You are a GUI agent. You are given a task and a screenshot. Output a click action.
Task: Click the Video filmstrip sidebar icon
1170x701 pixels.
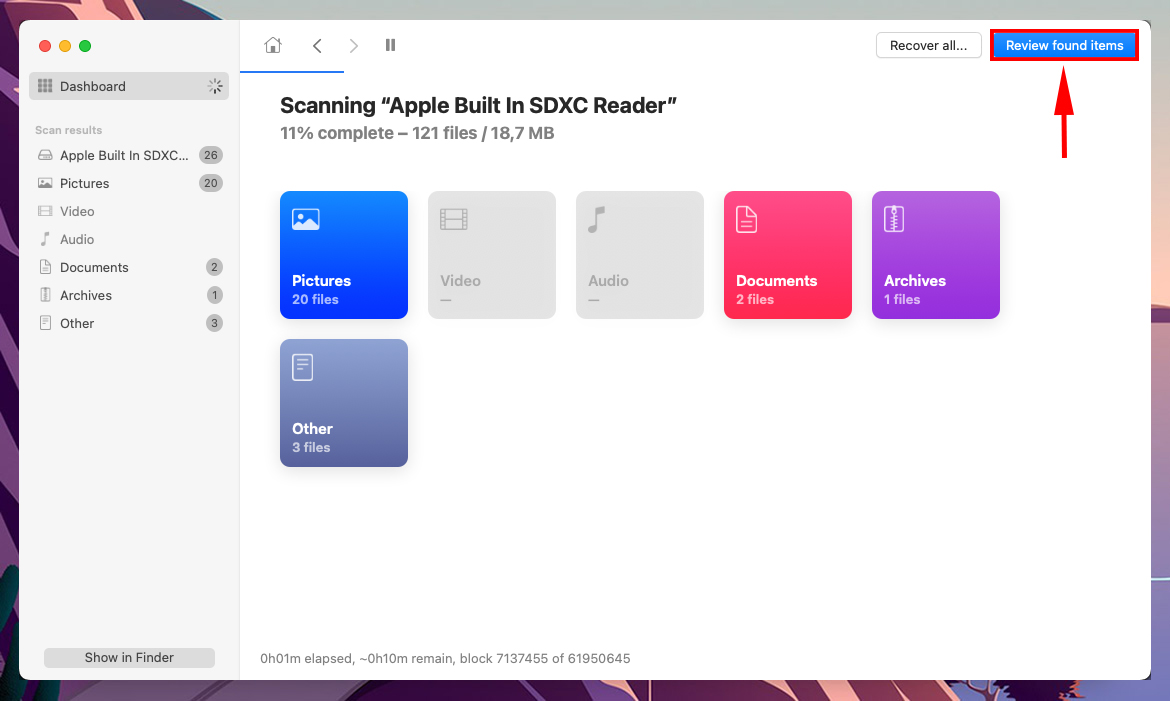pyautogui.click(x=45, y=211)
